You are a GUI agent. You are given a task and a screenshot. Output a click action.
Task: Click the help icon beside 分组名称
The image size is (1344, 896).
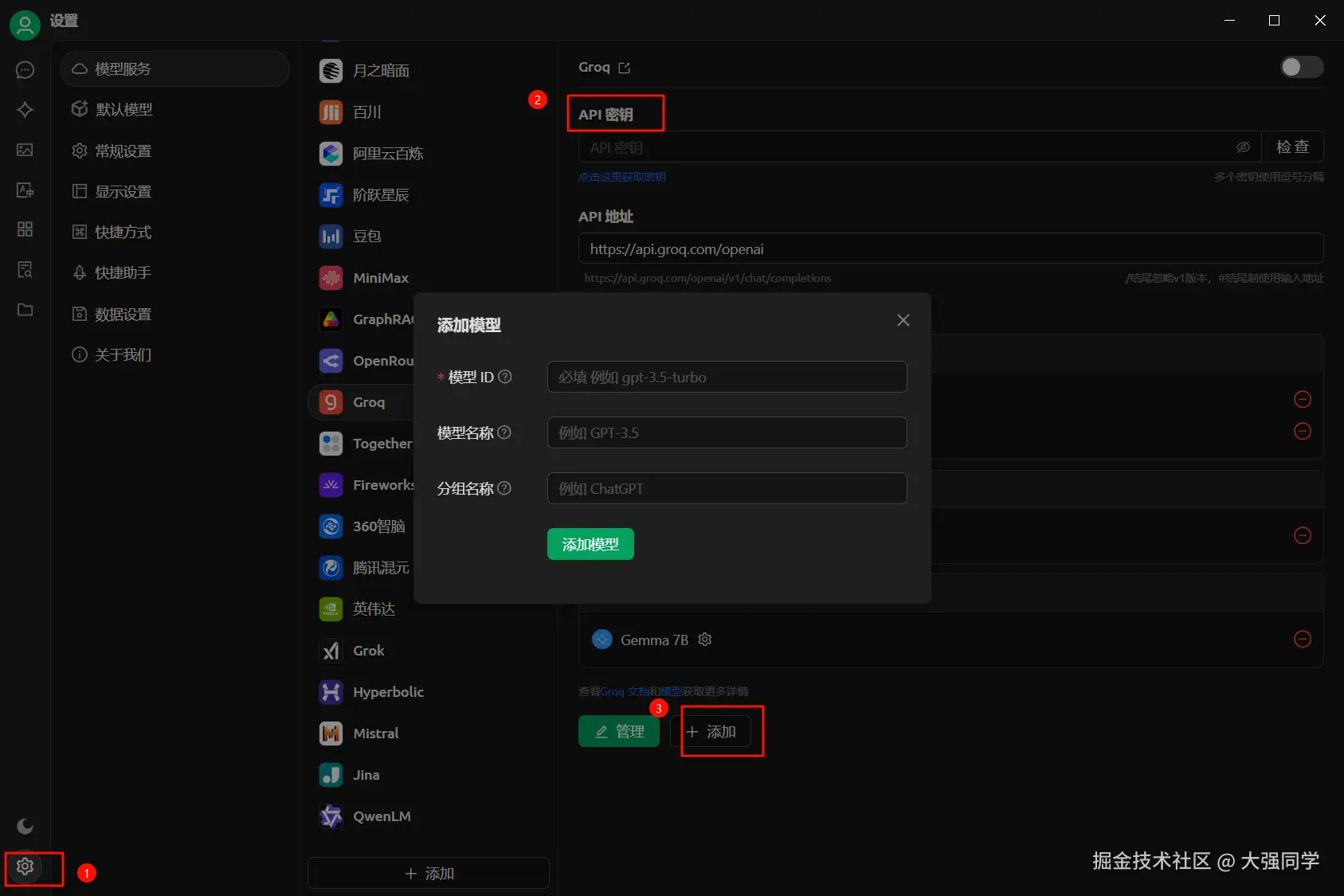click(x=504, y=488)
